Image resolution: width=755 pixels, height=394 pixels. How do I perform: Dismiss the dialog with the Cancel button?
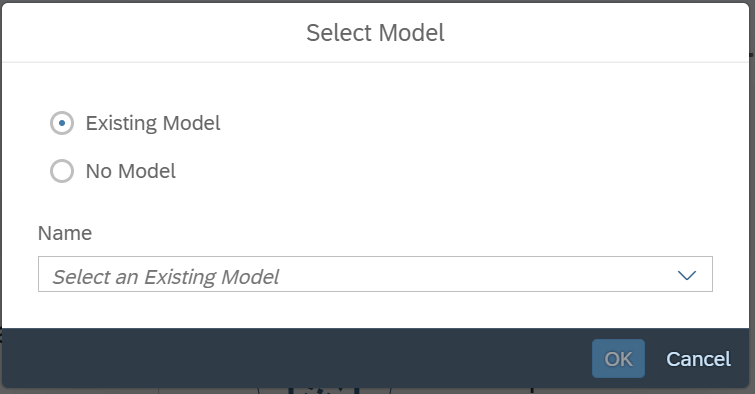698,359
